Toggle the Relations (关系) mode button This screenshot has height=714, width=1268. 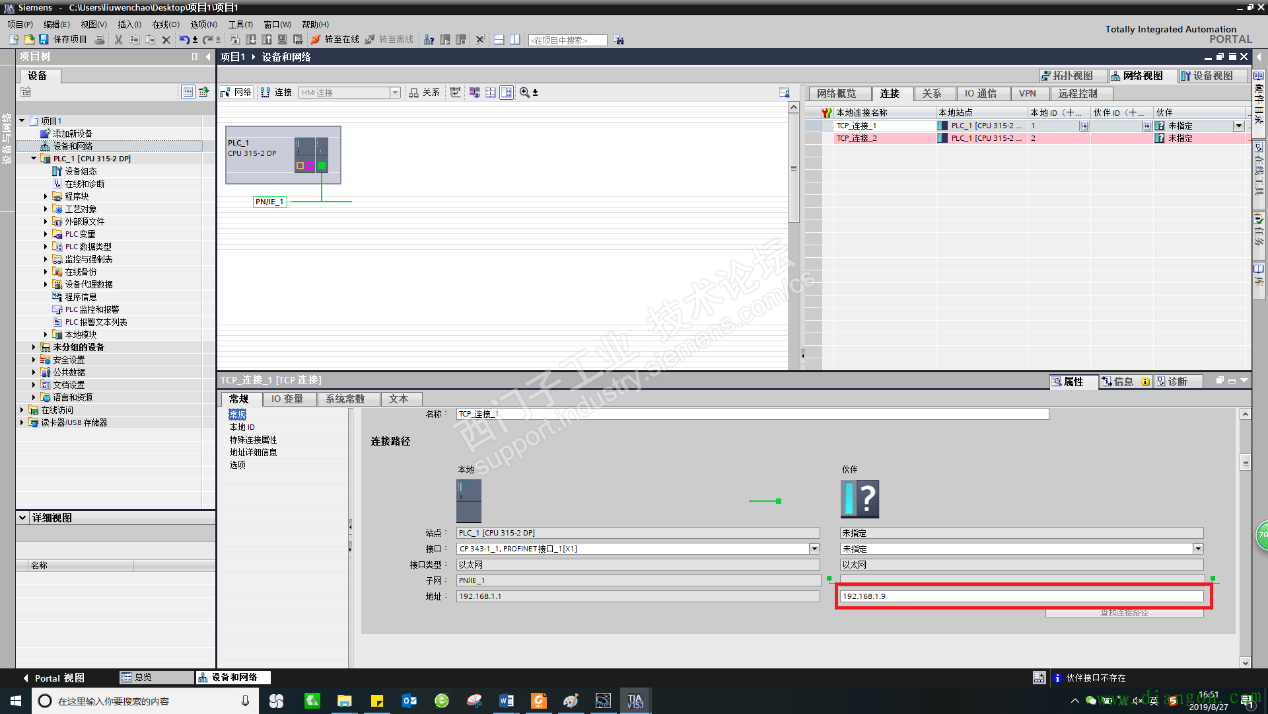tap(424, 92)
